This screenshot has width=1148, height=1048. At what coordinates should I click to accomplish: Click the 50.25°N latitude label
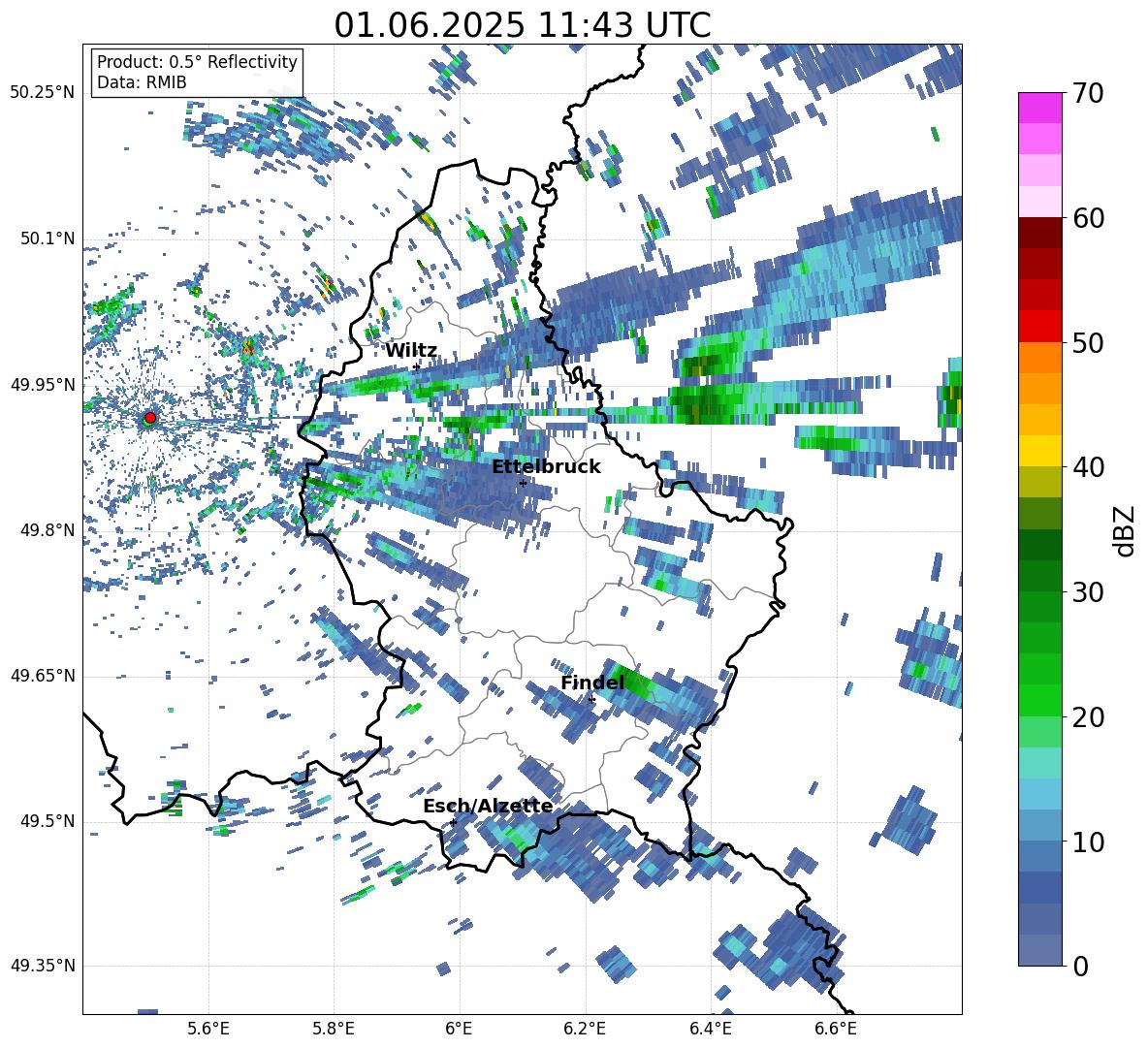[42, 93]
